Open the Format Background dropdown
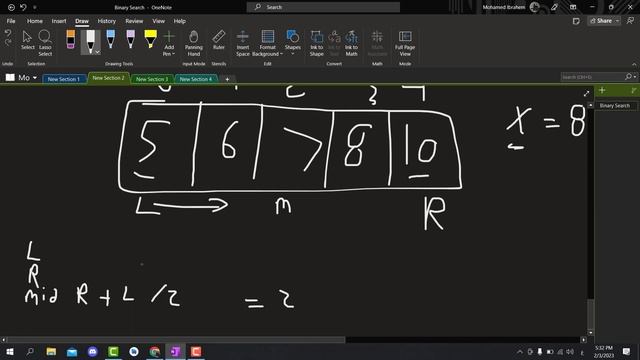Screen dimensions: 640x360 coord(267,43)
